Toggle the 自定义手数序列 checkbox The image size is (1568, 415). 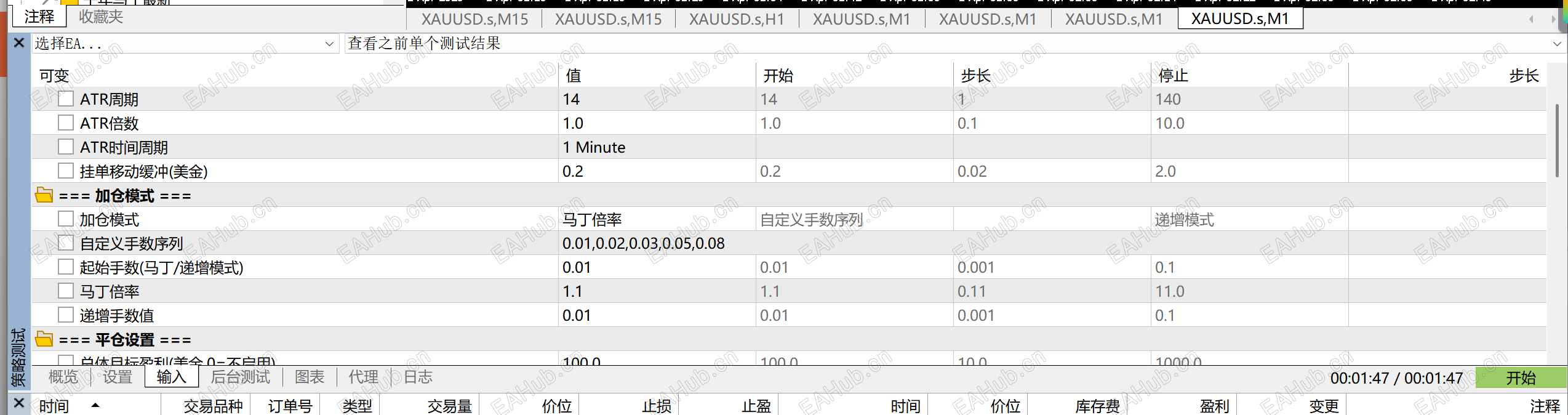[x=66, y=243]
